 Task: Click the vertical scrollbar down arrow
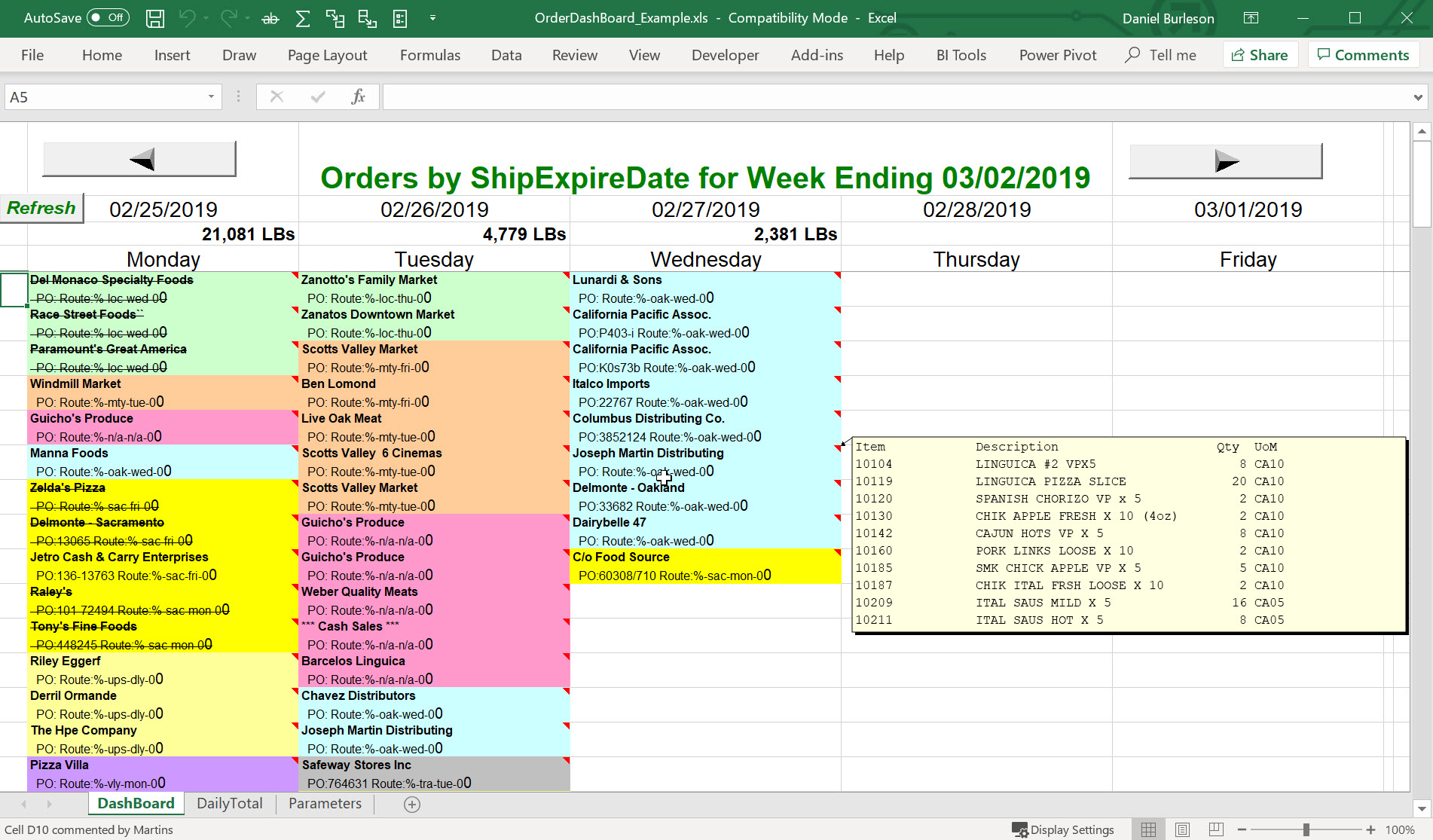pyautogui.click(x=1421, y=808)
